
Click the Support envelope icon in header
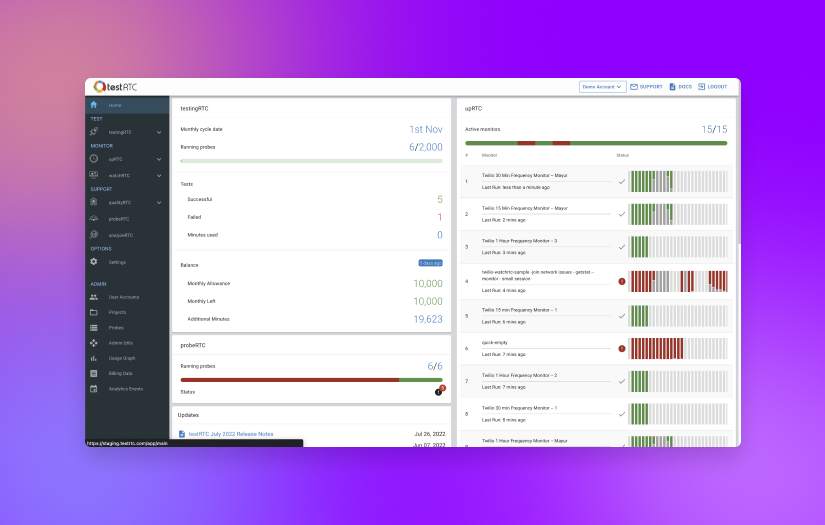[634, 87]
